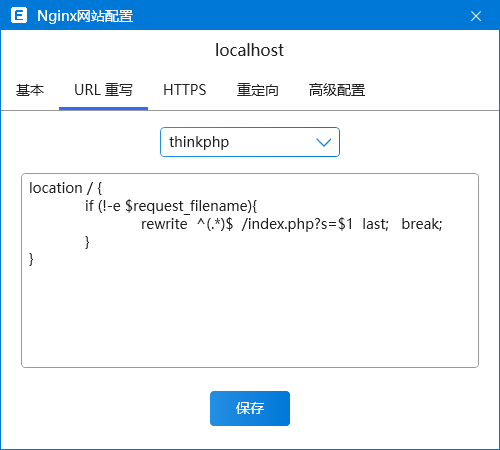The height and width of the screenshot is (450, 500).
Task: Place cursor on the 'location / {' line
Action: 66,188
